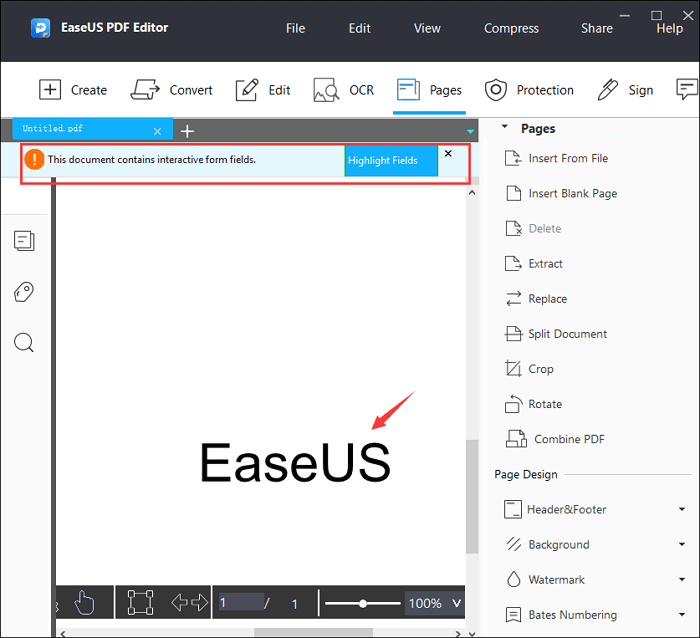Open the Sign tool

625,90
